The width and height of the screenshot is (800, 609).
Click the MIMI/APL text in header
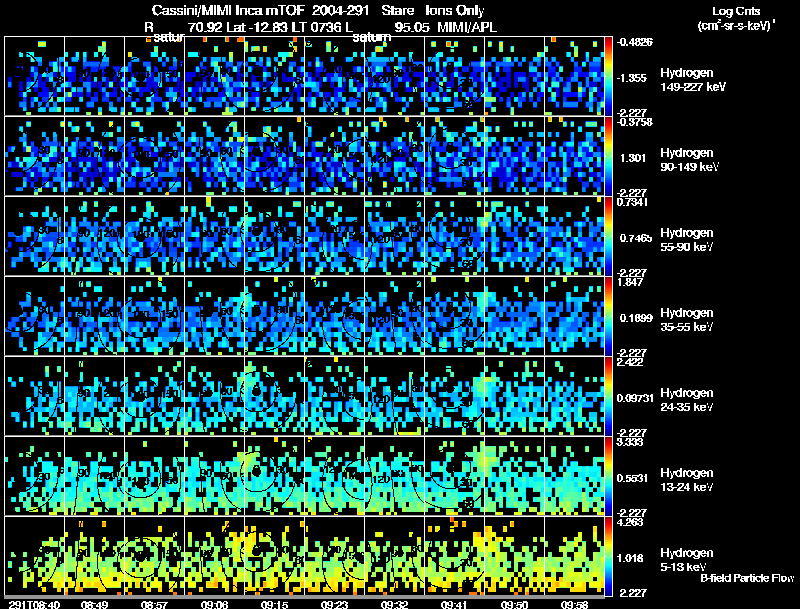[x=466, y=27]
